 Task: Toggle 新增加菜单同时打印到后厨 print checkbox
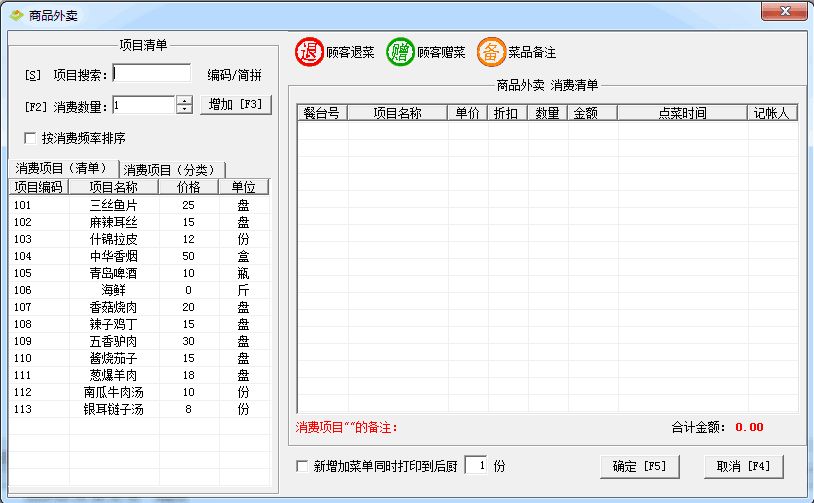click(x=303, y=467)
